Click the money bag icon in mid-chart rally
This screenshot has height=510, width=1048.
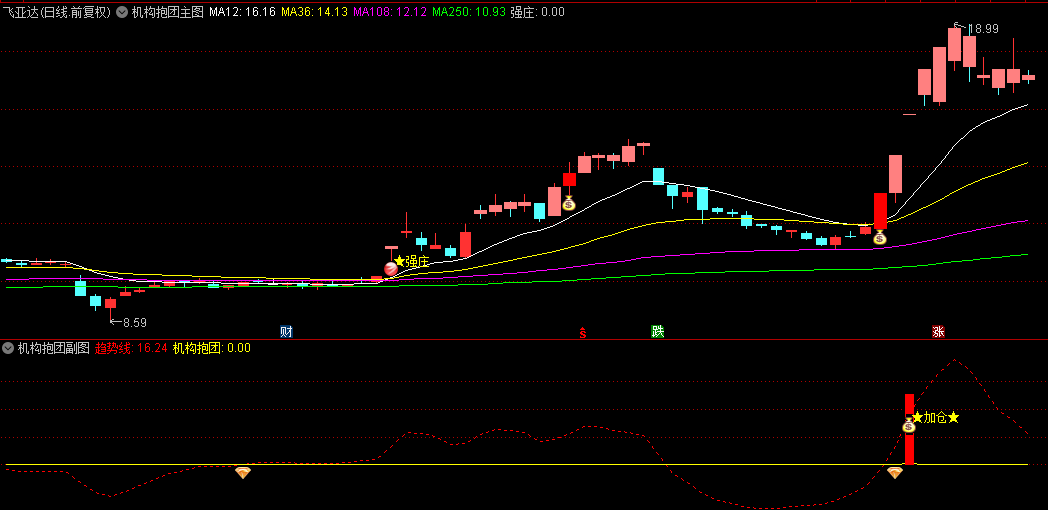568,203
